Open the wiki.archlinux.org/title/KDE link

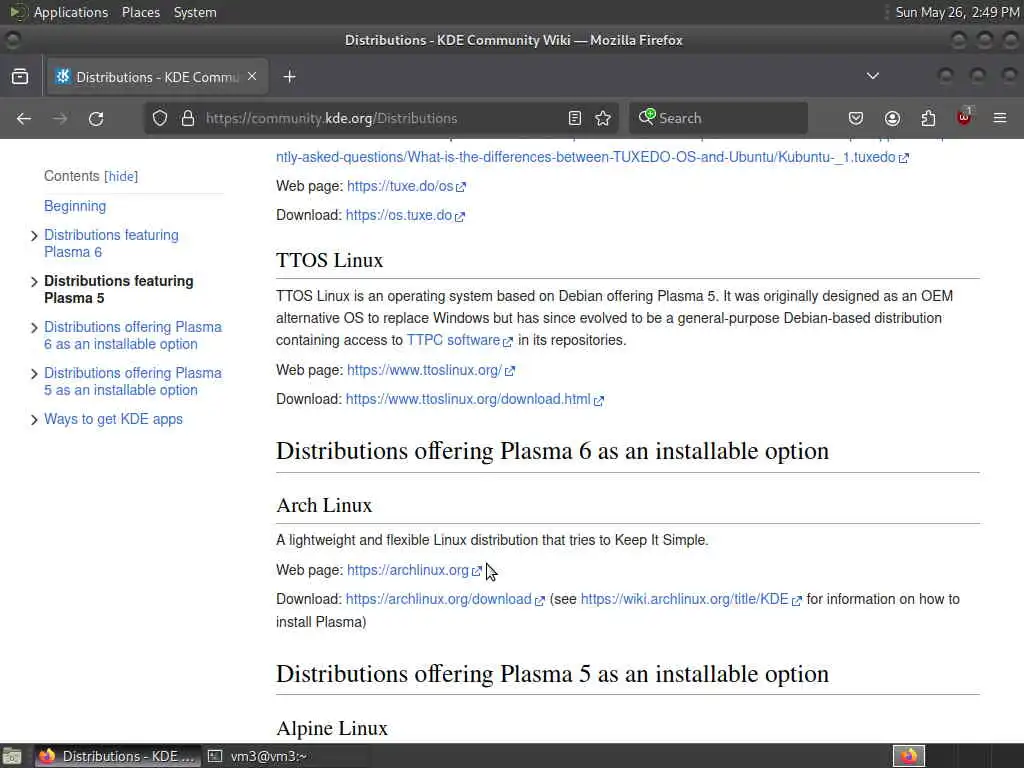[690, 600]
